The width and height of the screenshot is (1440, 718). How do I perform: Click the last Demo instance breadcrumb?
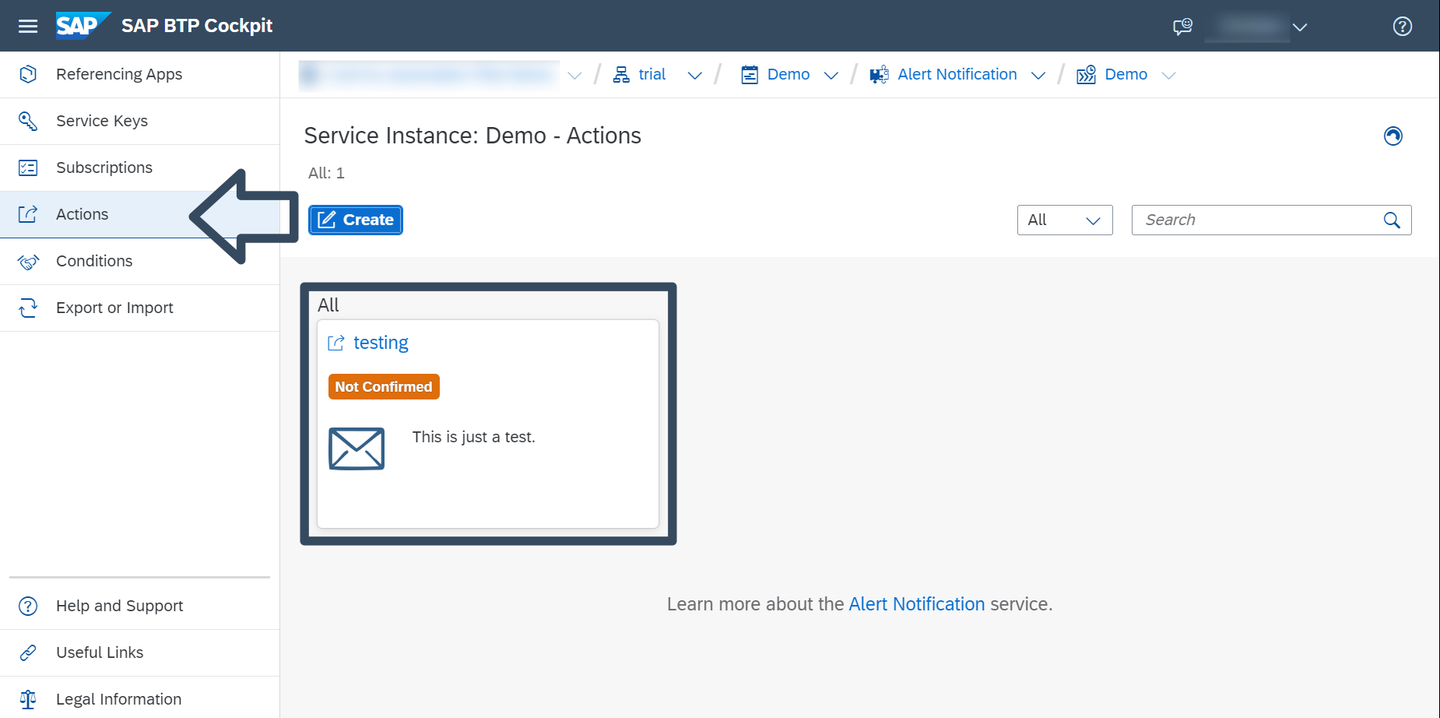[1126, 75]
